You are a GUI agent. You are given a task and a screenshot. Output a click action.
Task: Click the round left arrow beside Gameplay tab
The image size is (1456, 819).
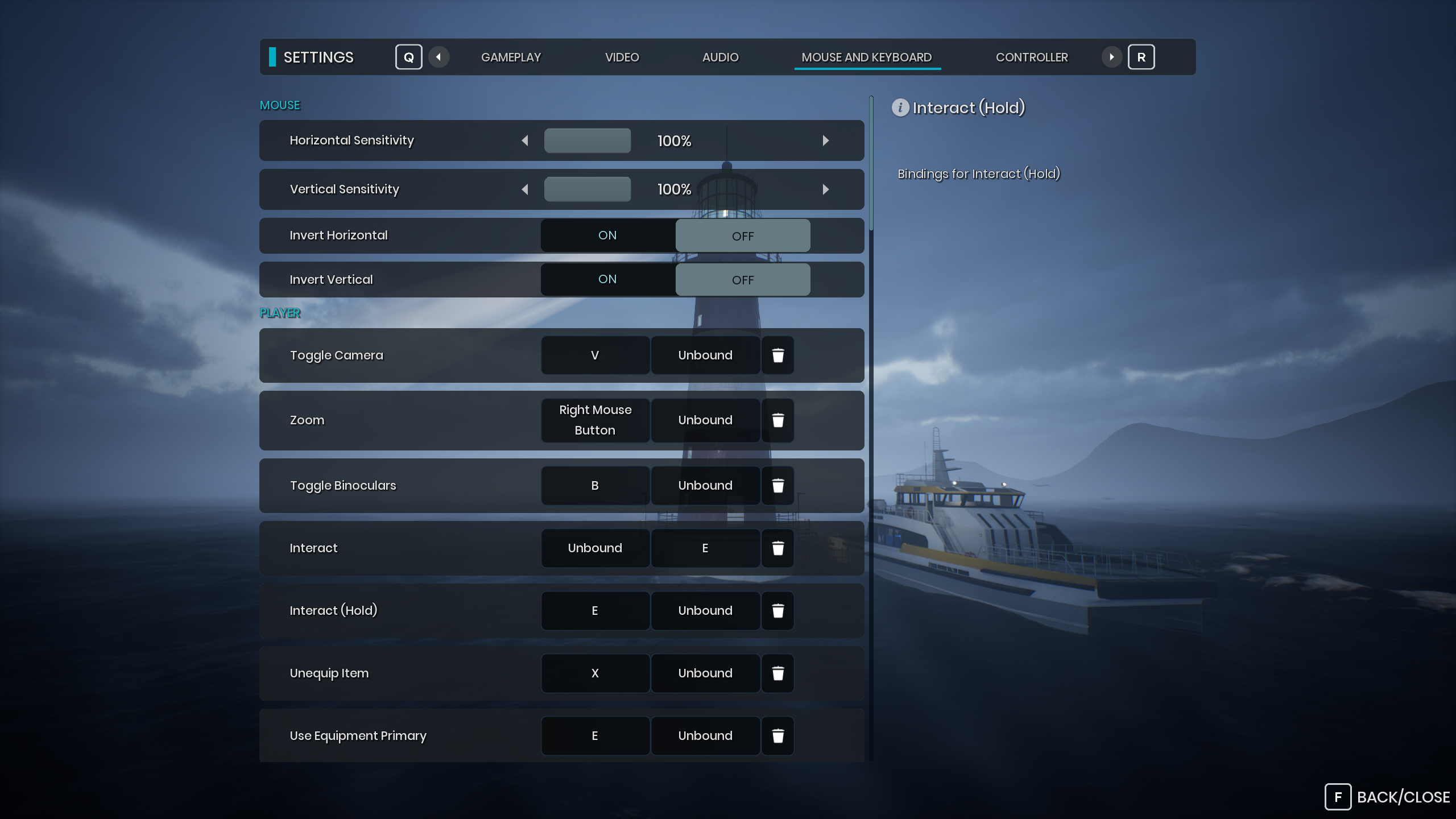coord(439,57)
